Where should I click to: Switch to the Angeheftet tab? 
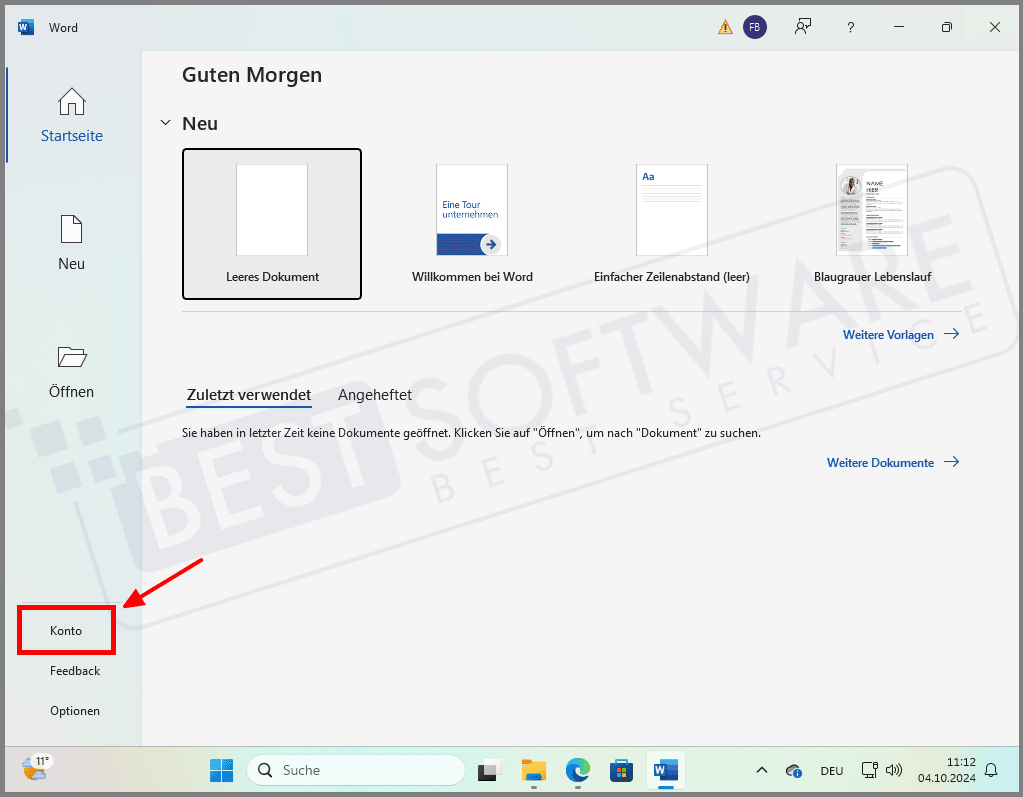(374, 395)
